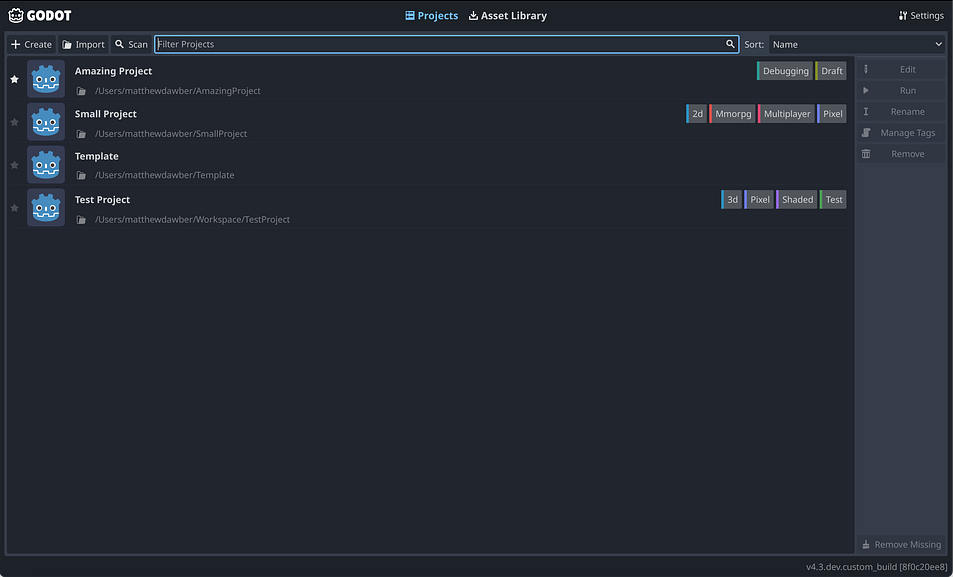
Task: Click the Debugging tag on Amazing Project
Action: pyautogui.click(x=785, y=71)
